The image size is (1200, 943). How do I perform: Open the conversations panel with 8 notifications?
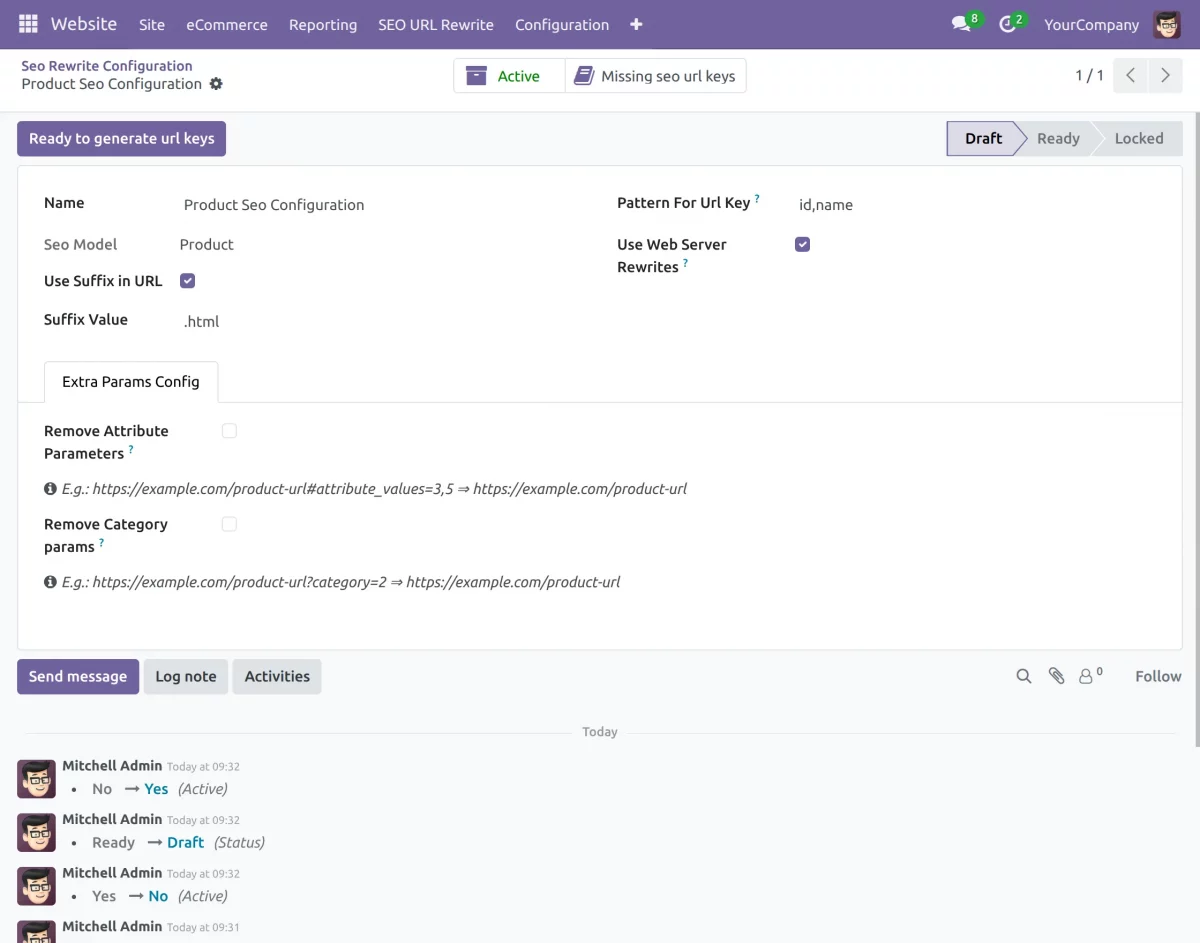[960, 23]
